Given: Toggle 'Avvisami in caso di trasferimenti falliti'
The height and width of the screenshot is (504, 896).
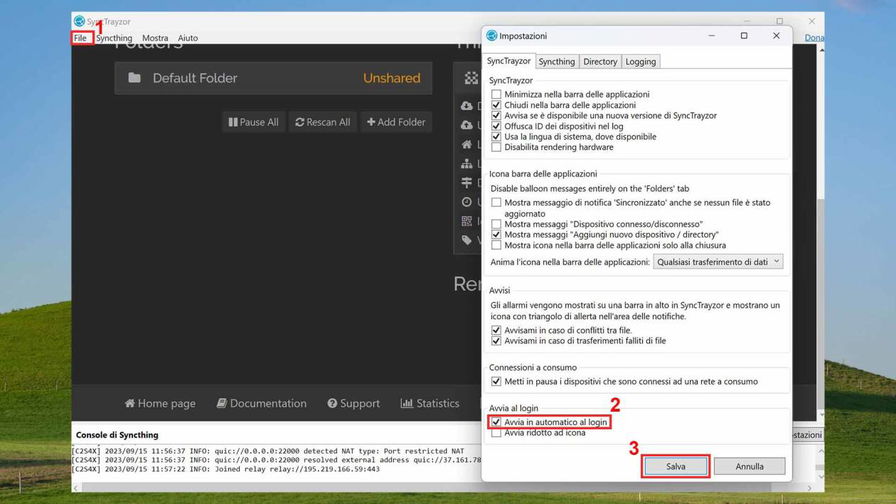Looking at the screenshot, I should [496, 341].
